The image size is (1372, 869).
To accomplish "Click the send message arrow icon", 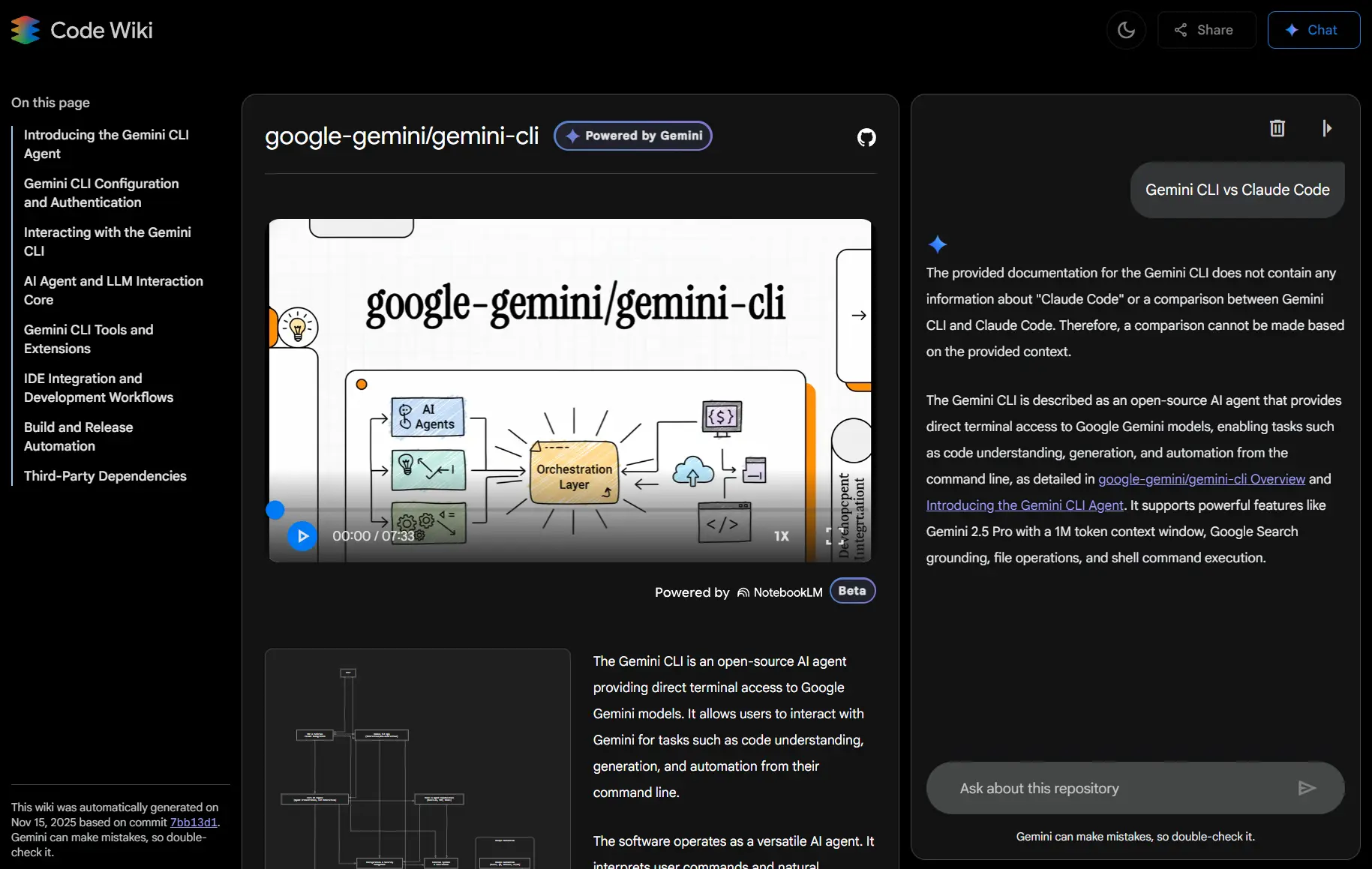I will click(x=1306, y=788).
